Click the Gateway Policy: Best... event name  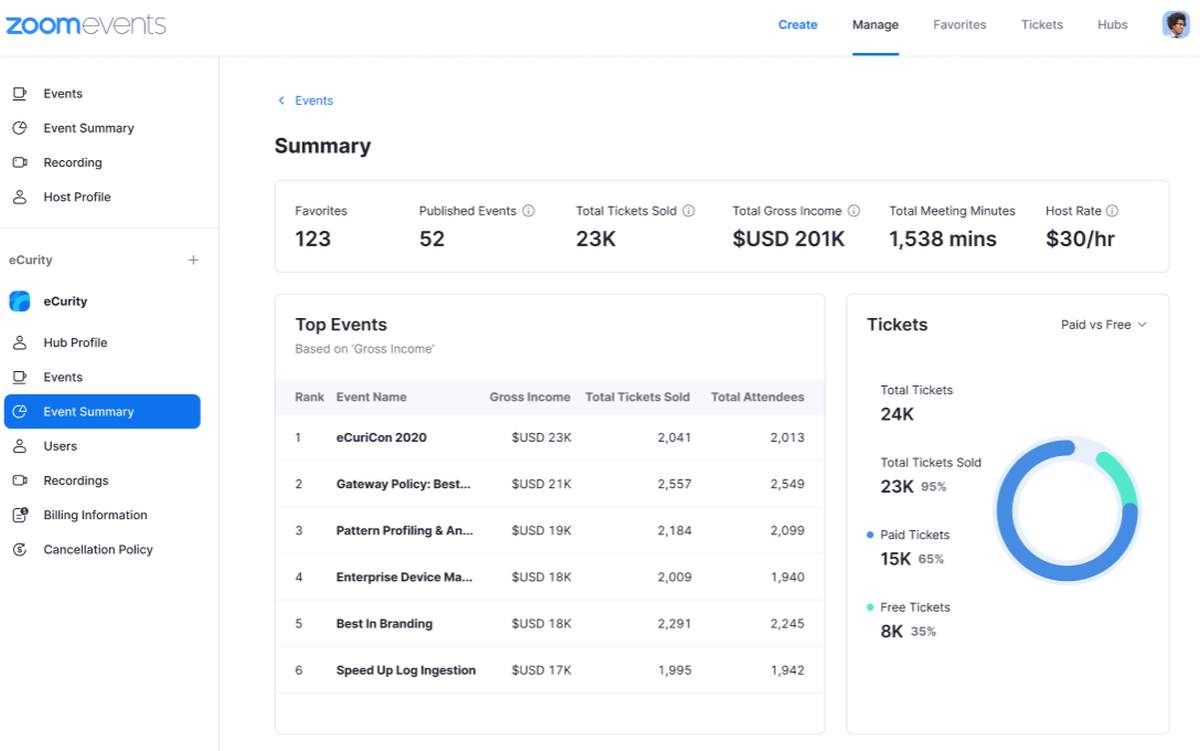coord(403,484)
